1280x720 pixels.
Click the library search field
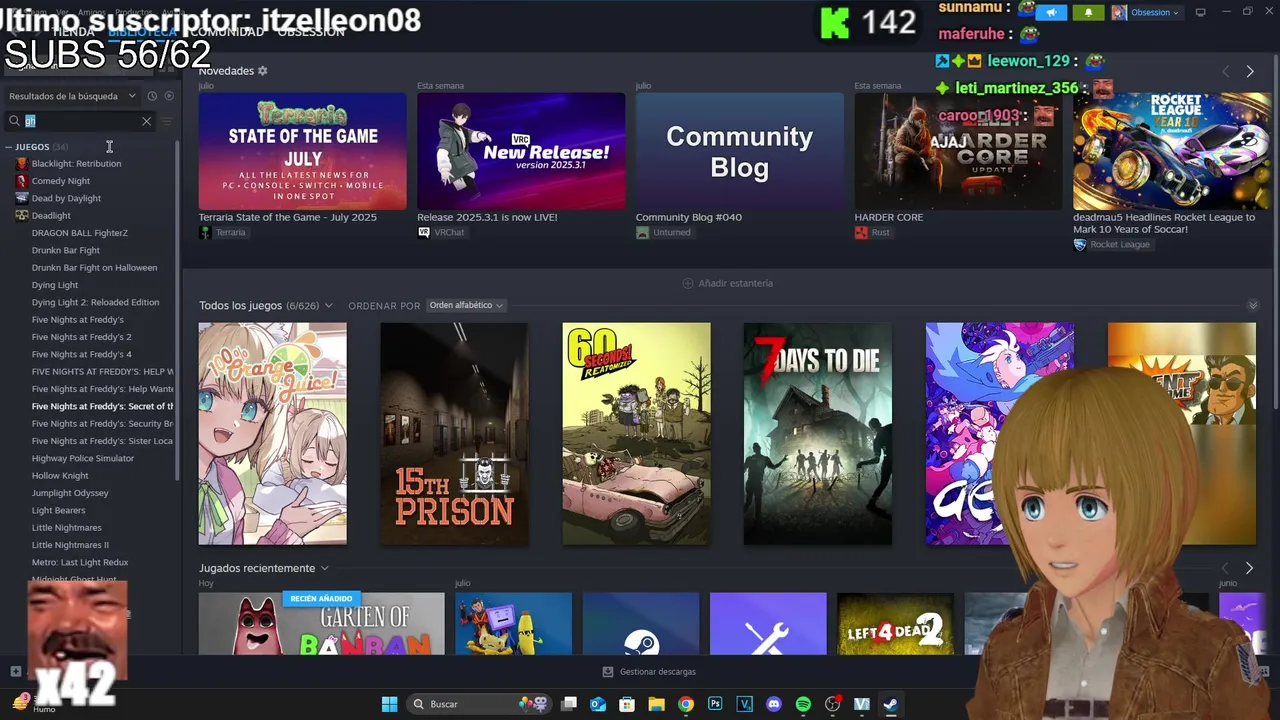click(85, 121)
